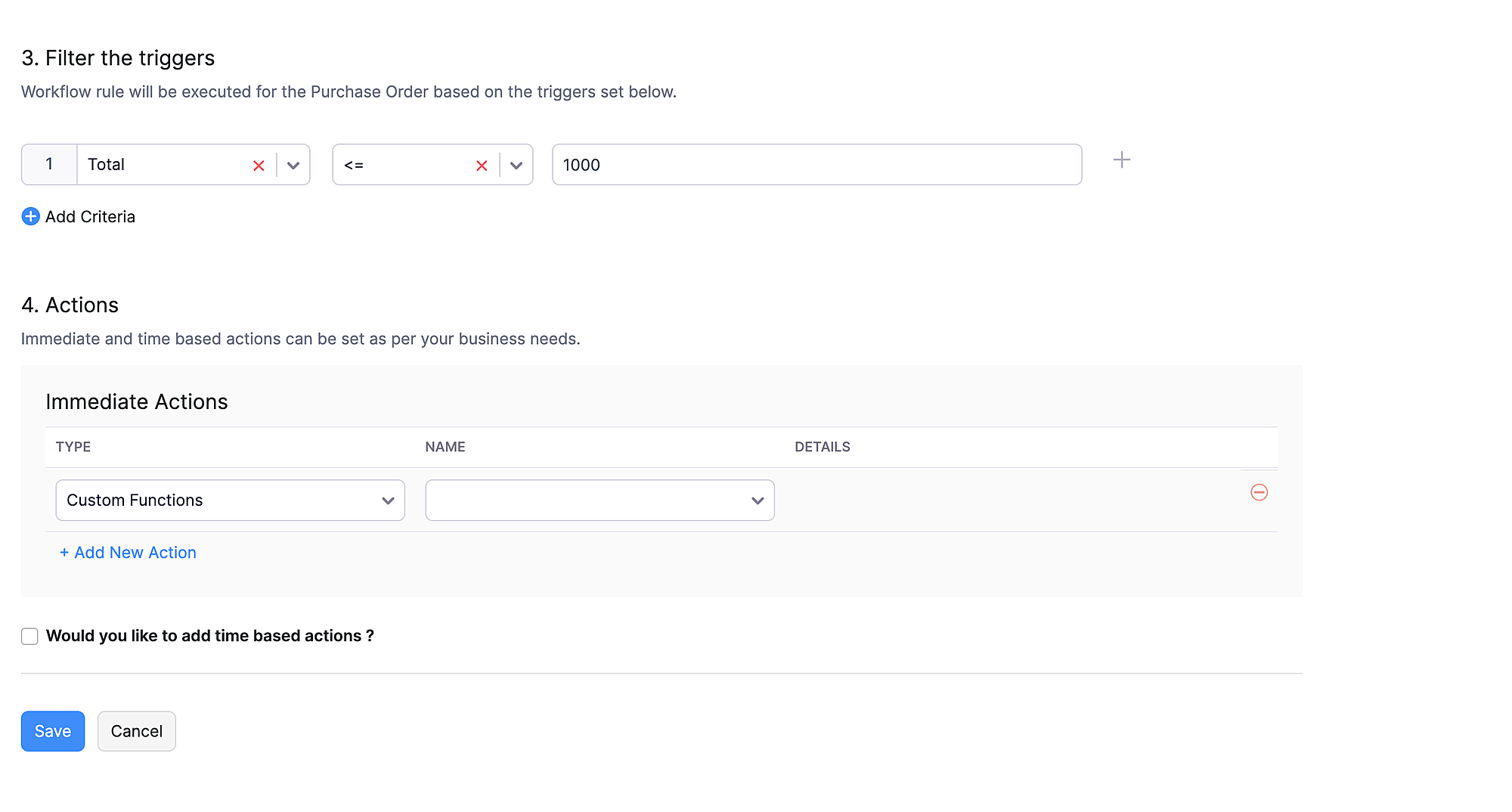Open the Custom Functions type dropdown

coord(219,501)
